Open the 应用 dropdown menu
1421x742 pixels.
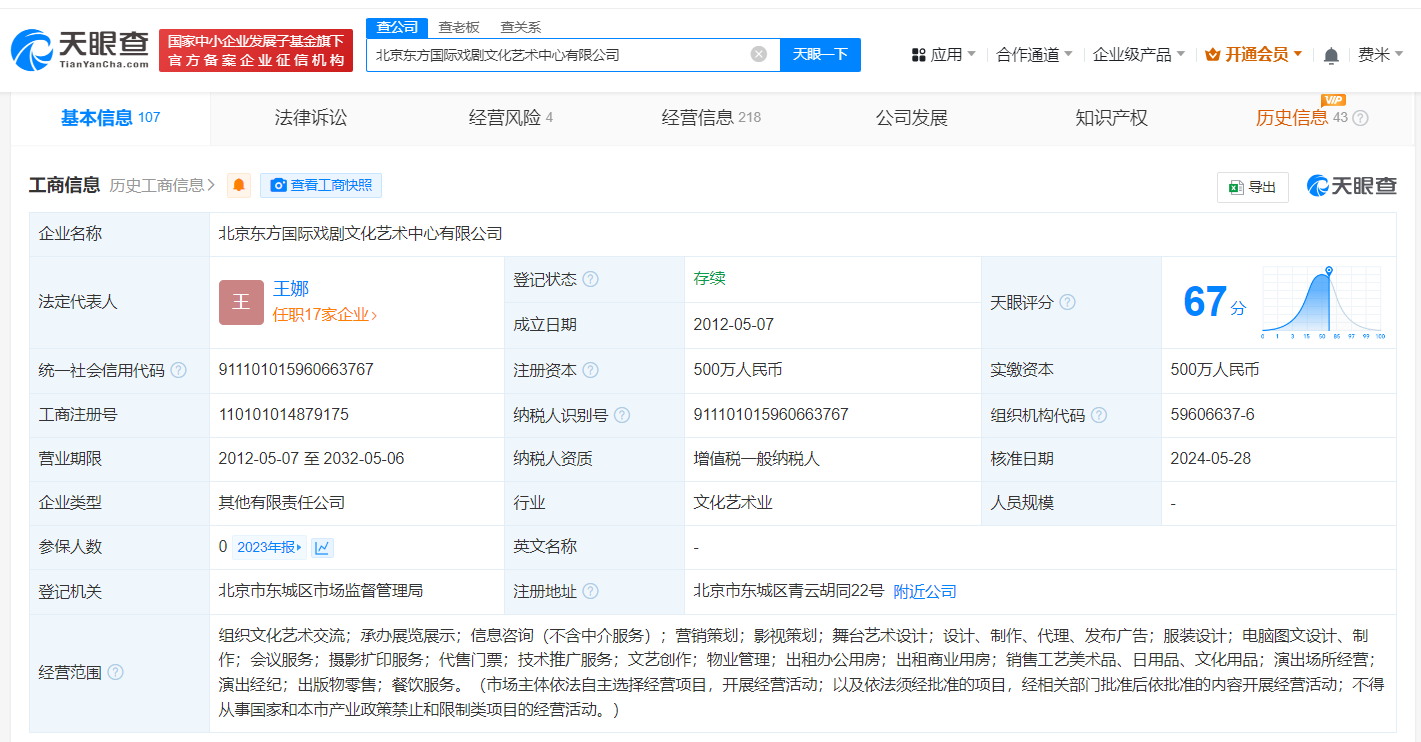point(944,54)
